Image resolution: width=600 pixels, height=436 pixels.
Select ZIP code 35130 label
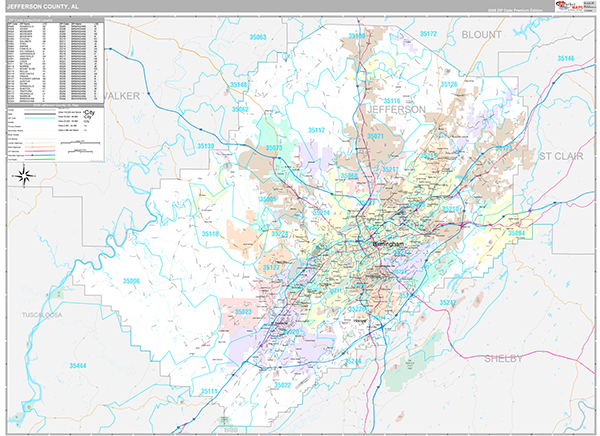pyautogui.click(x=207, y=147)
